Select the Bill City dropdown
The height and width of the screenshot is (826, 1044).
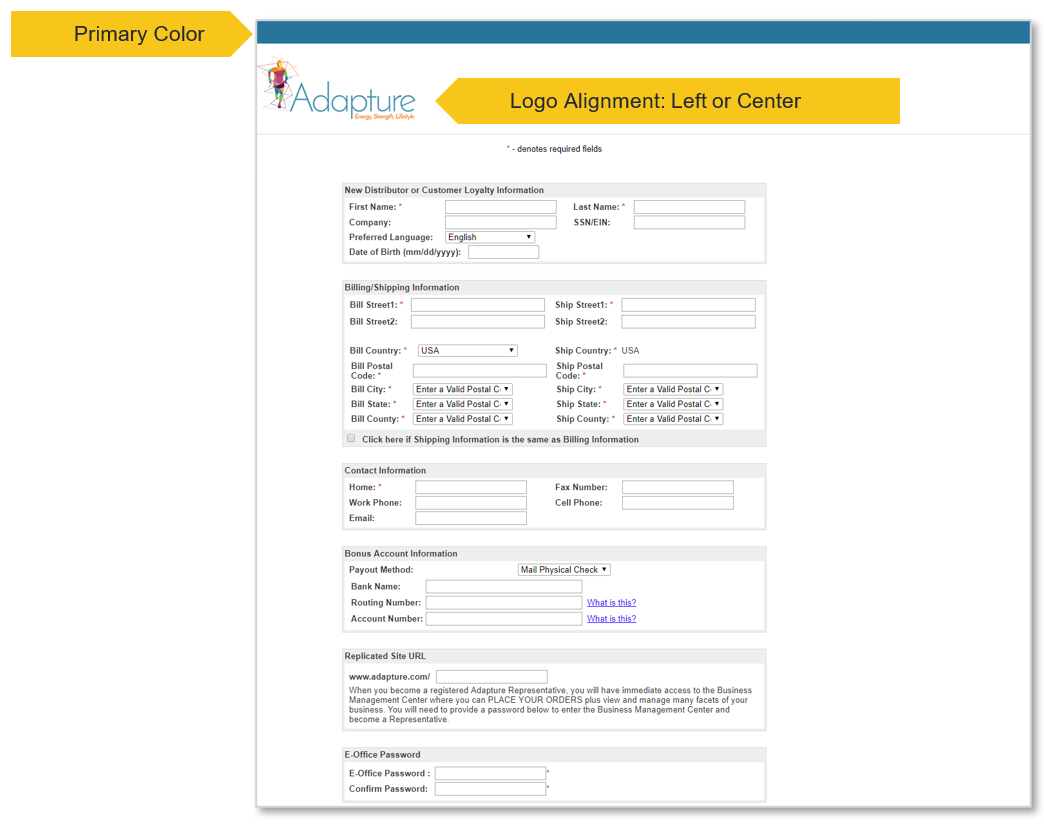pos(463,389)
